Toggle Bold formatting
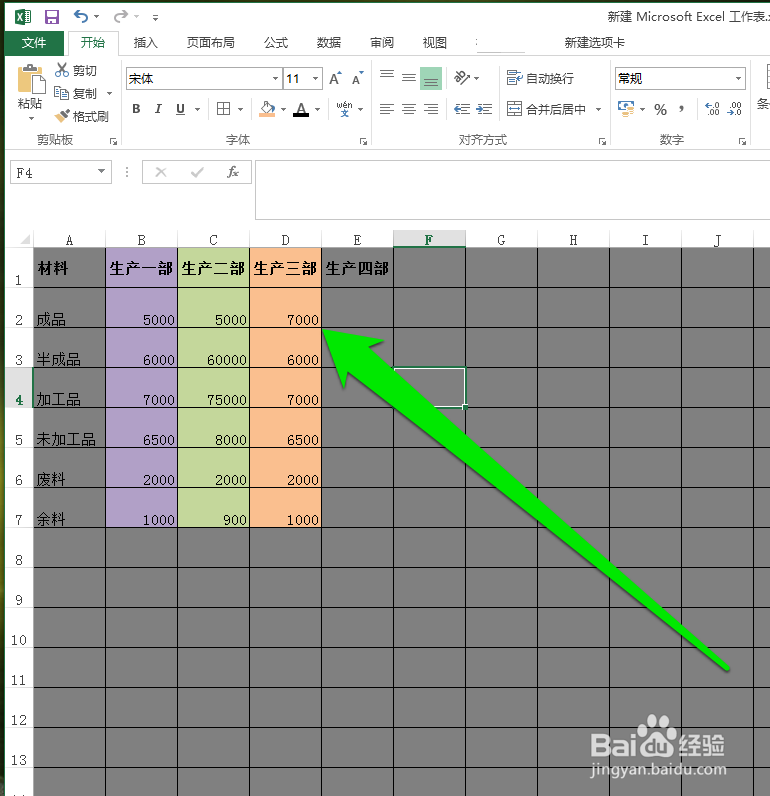 (x=136, y=109)
